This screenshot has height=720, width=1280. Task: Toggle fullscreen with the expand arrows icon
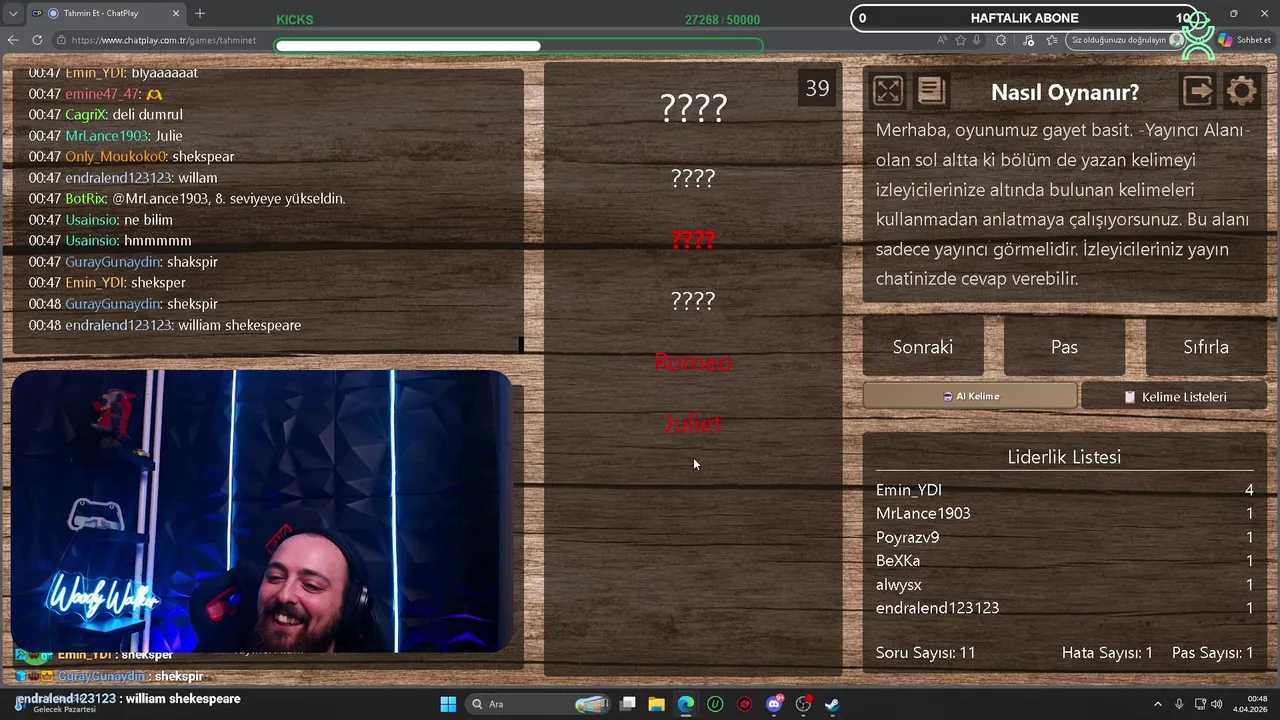pos(888,92)
